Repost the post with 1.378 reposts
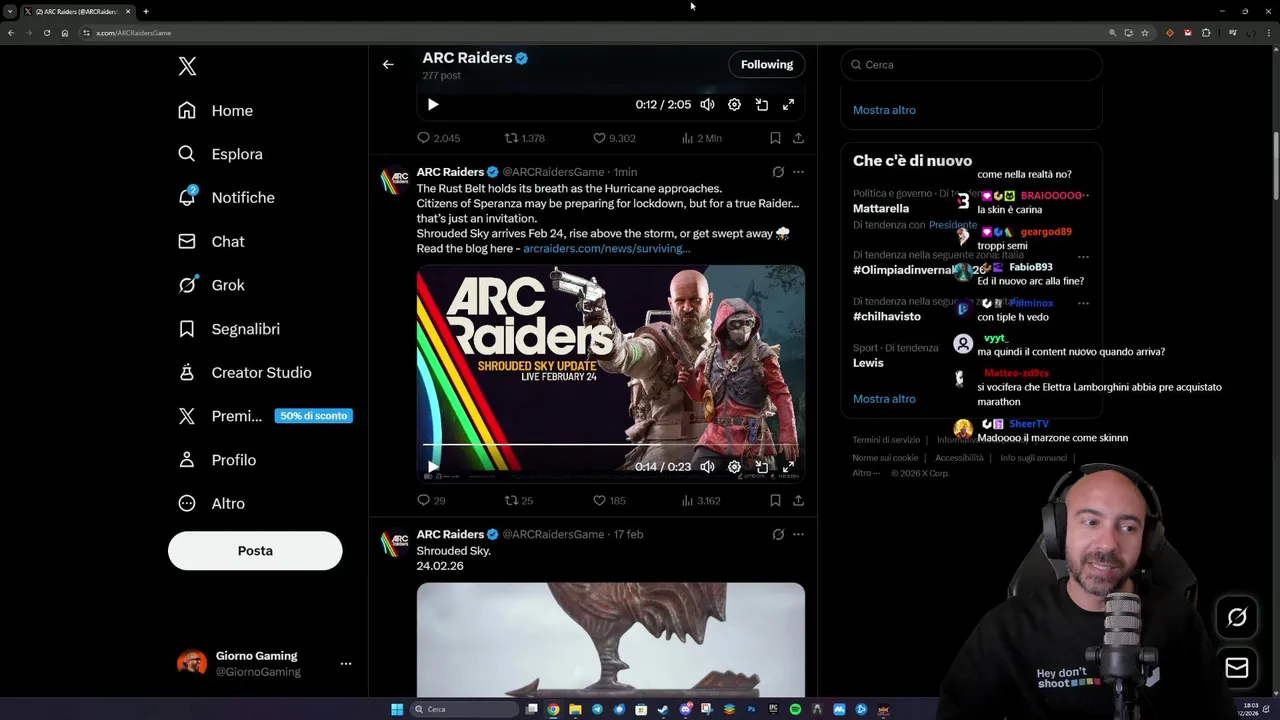1280x720 pixels. [525, 138]
